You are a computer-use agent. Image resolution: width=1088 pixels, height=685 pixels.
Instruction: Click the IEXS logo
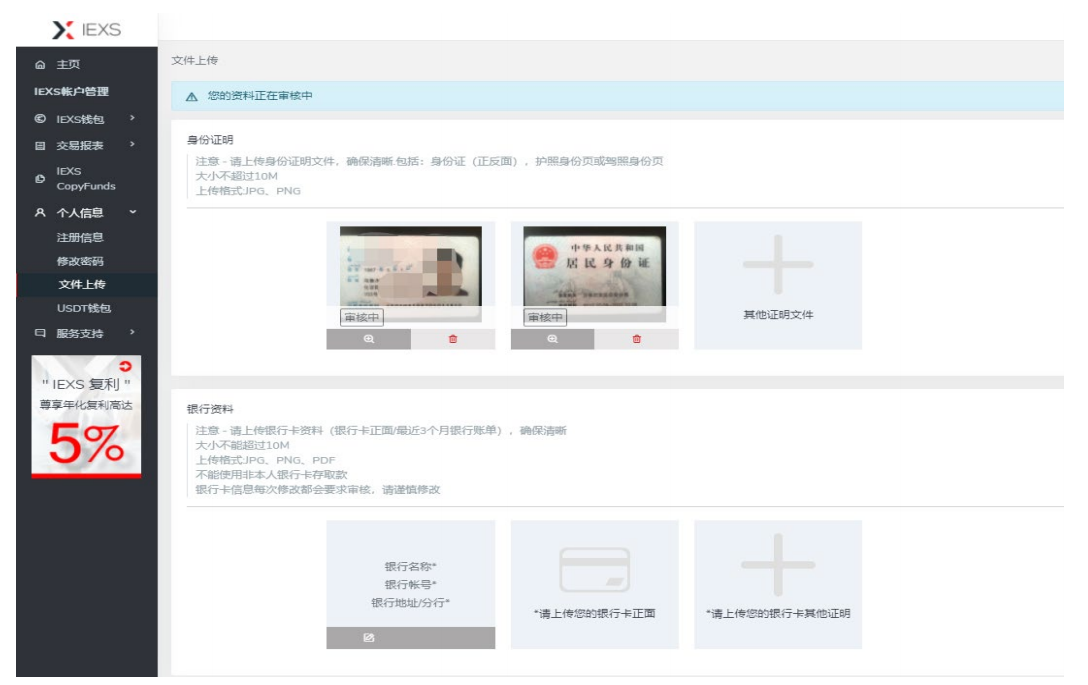click(86, 30)
